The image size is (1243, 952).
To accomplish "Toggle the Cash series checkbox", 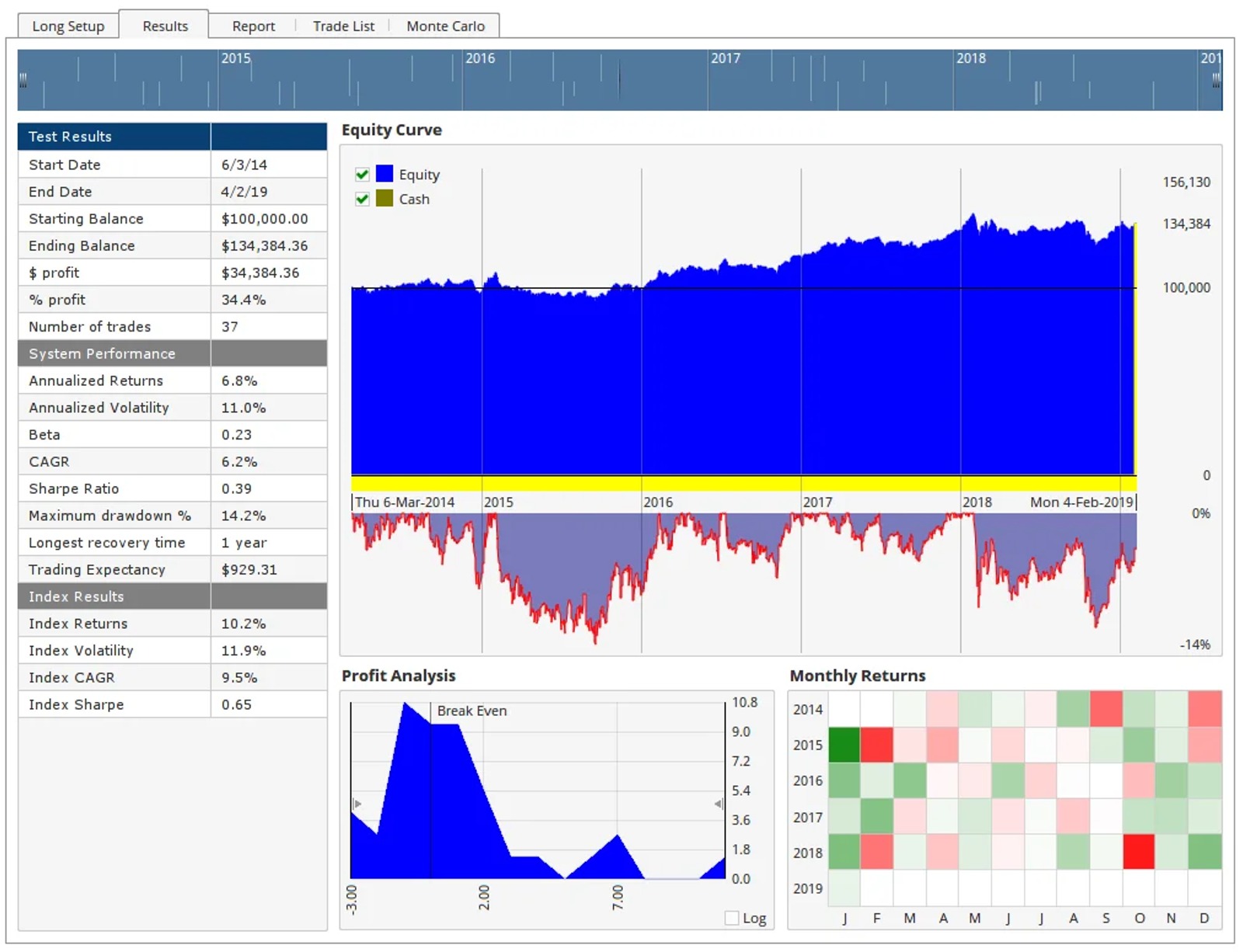I will pos(362,199).
